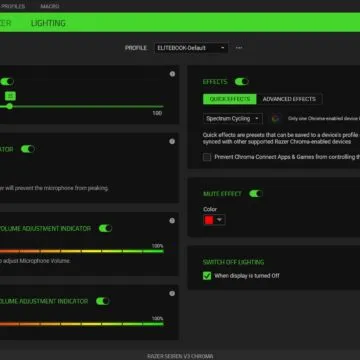Click the Color label under MUTE EFFECT
The height and width of the screenshot is (360, 360).
click(x=210, y=209)
